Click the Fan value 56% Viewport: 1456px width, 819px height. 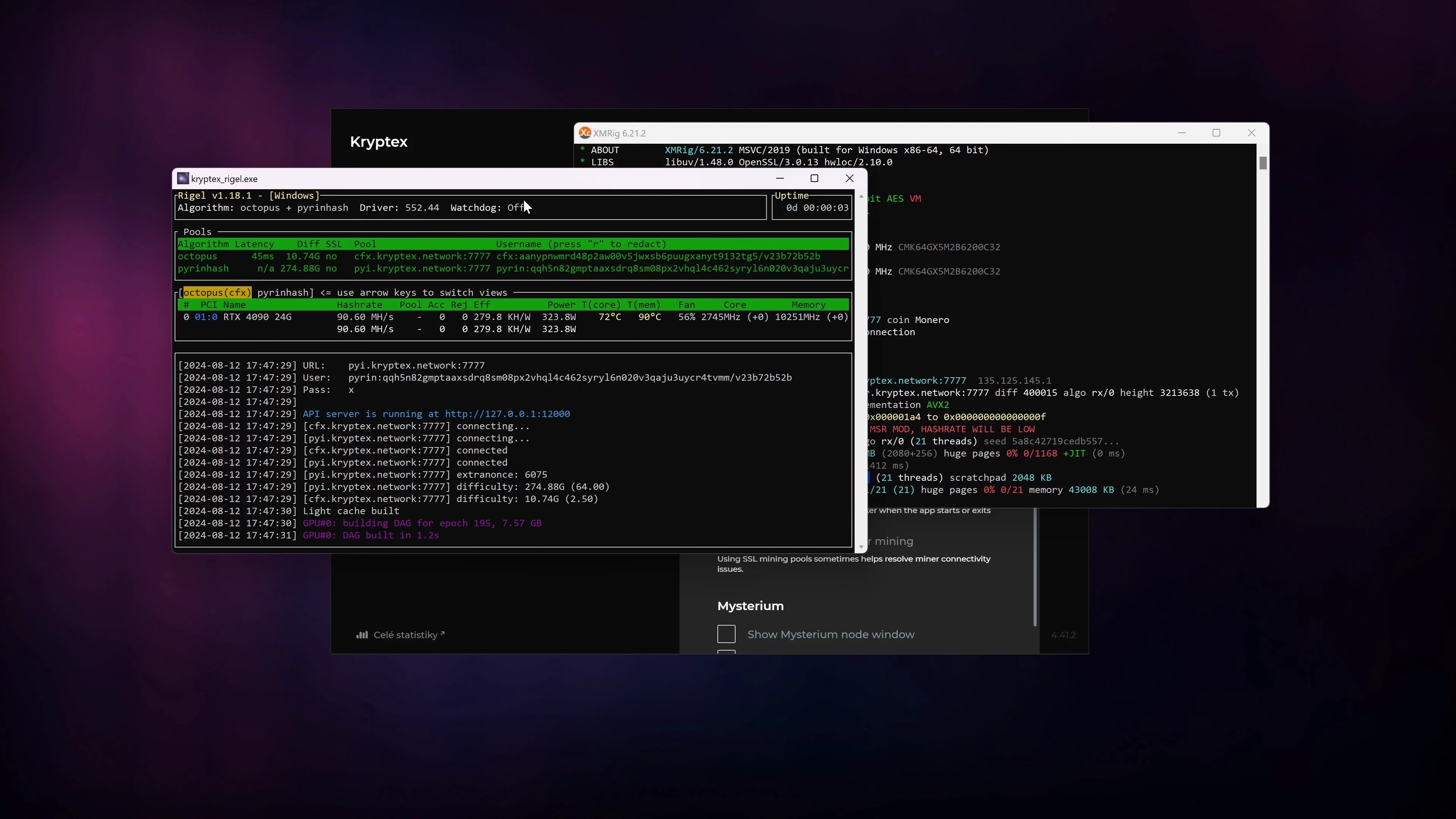[687, 317]
